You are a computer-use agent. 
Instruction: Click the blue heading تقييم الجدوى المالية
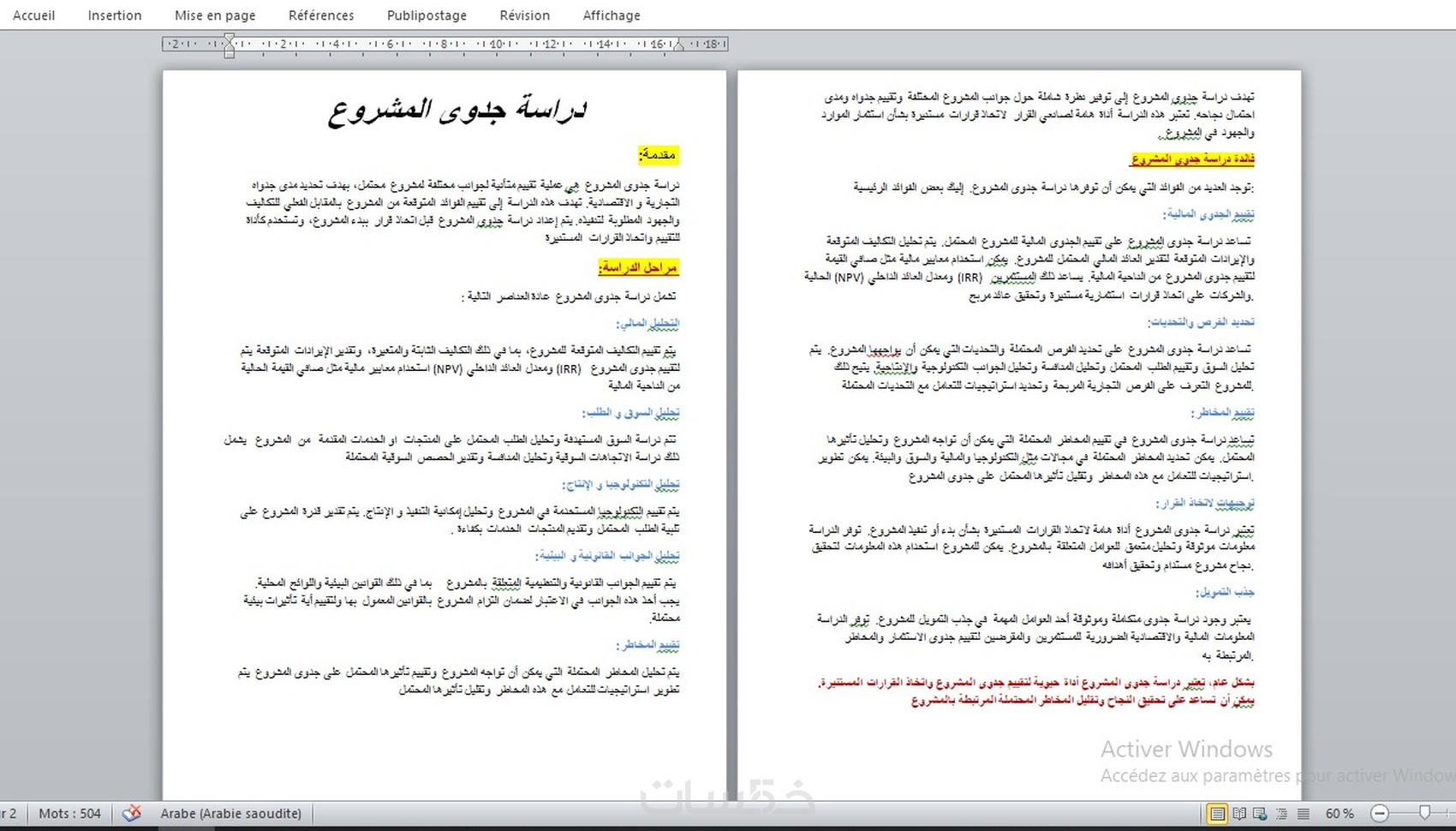(x=1208, y=214)
